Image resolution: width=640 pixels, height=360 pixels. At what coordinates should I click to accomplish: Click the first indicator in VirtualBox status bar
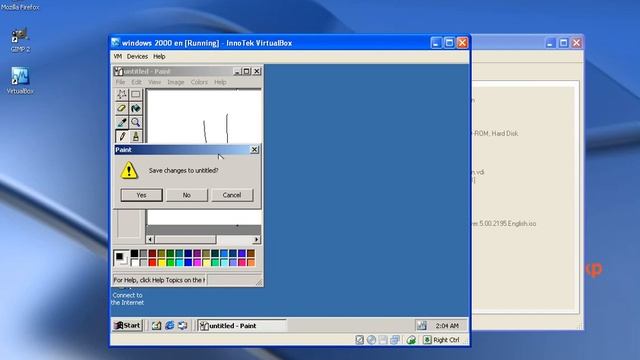(359, 340)
